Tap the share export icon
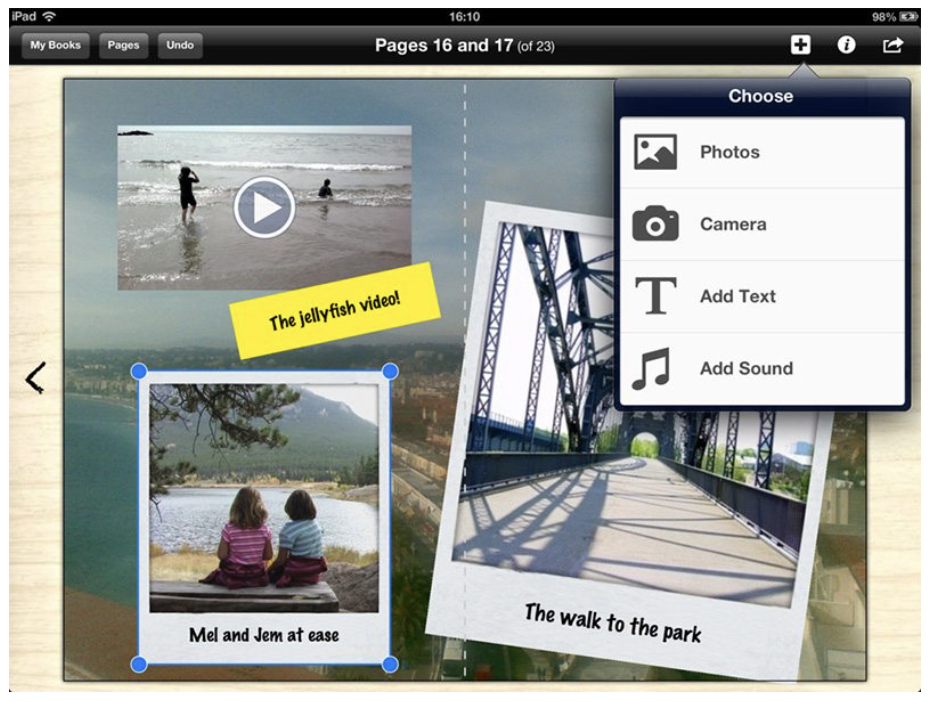This screenshot has height=702, width=932. 892,44
